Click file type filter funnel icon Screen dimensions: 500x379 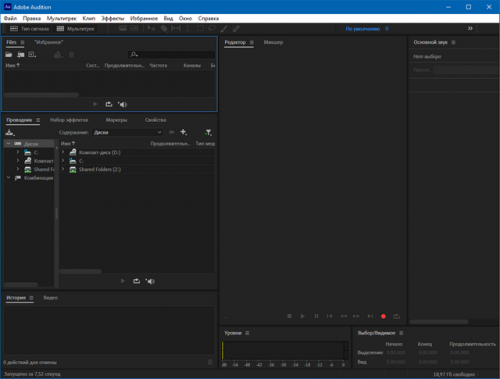pyautogui.click(x=208, y=133)
